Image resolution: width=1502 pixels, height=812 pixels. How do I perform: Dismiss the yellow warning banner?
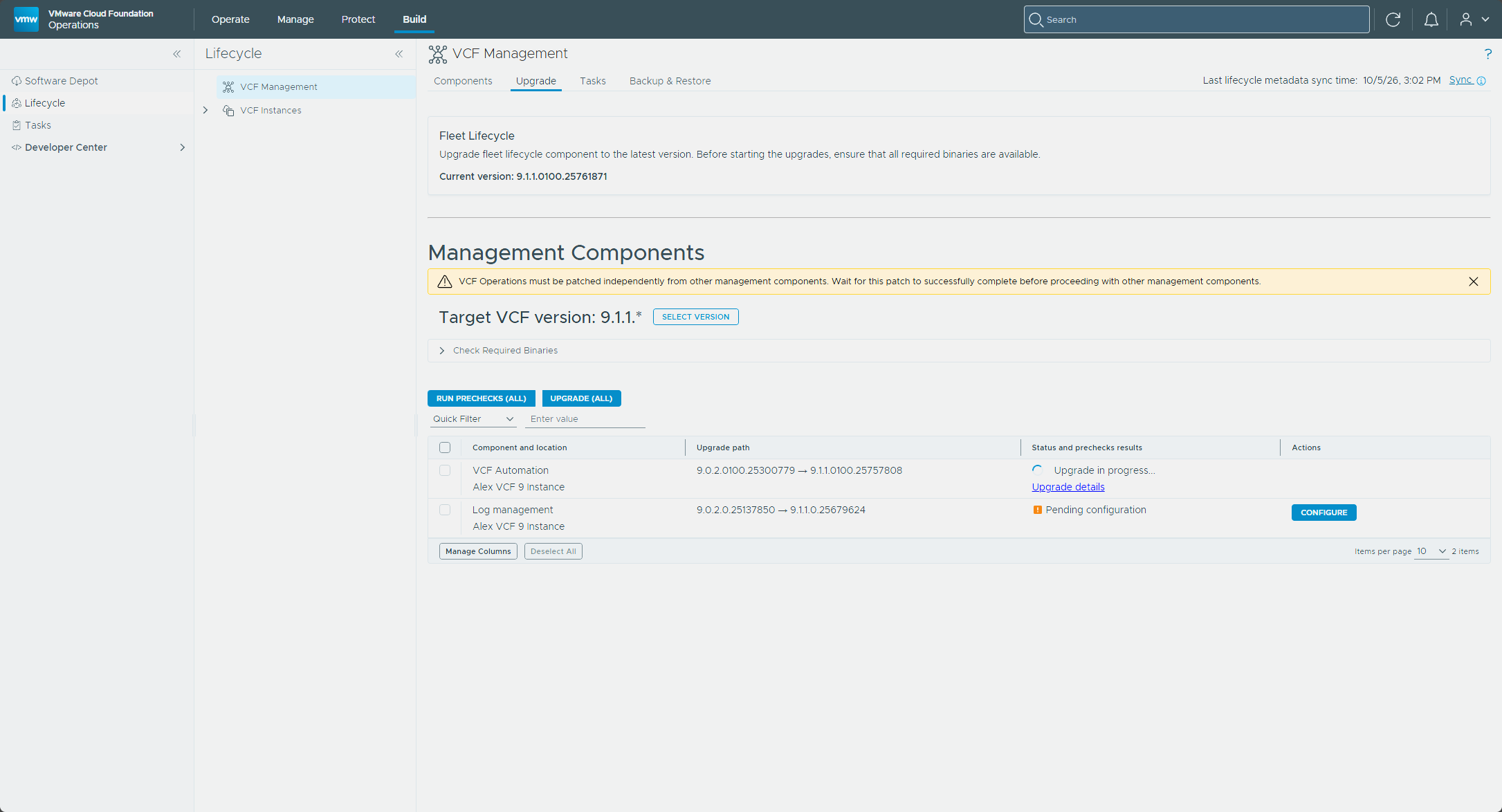[1474, 282]
